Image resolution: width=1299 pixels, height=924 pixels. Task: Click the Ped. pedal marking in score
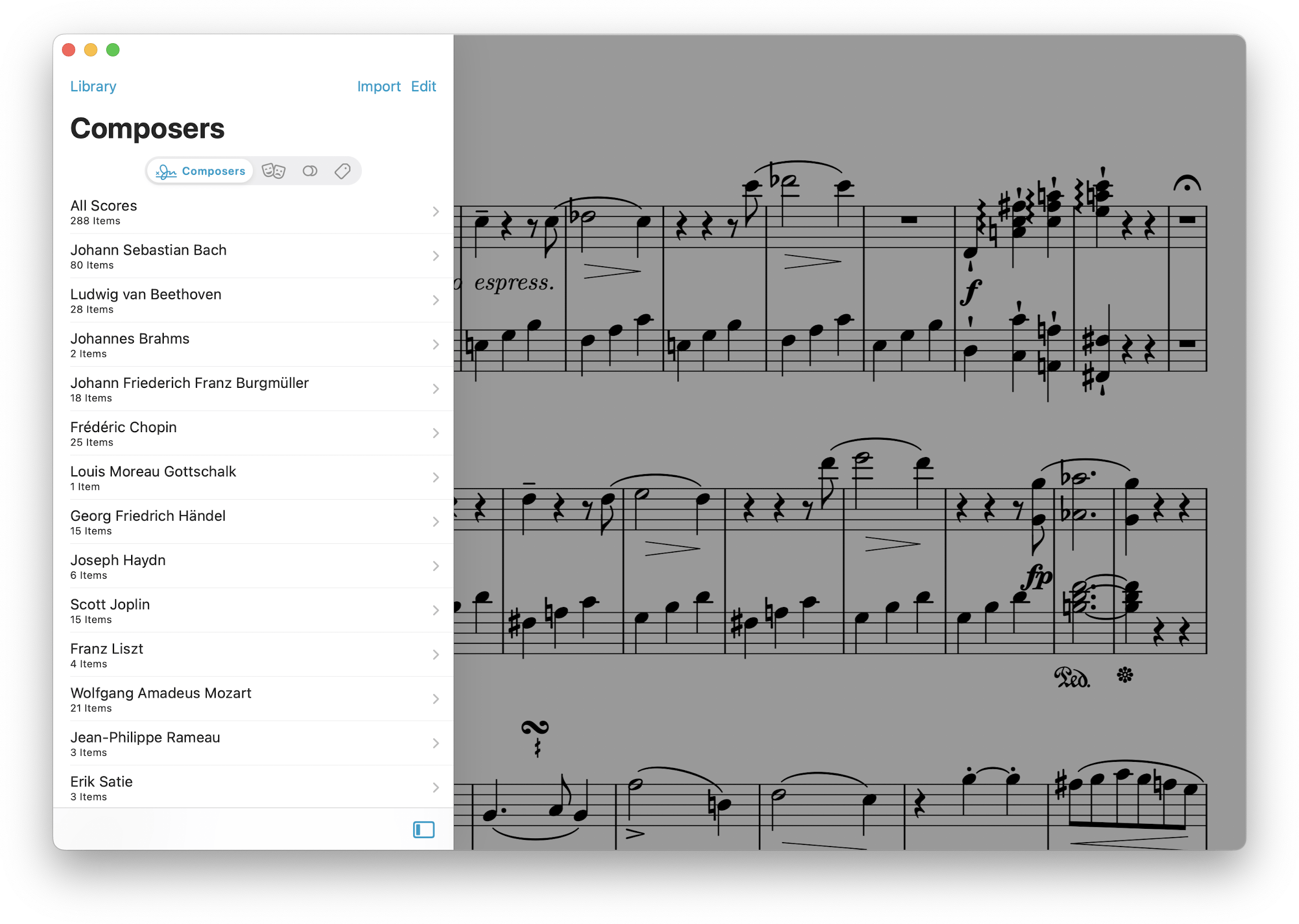(x=1072, y=677)
